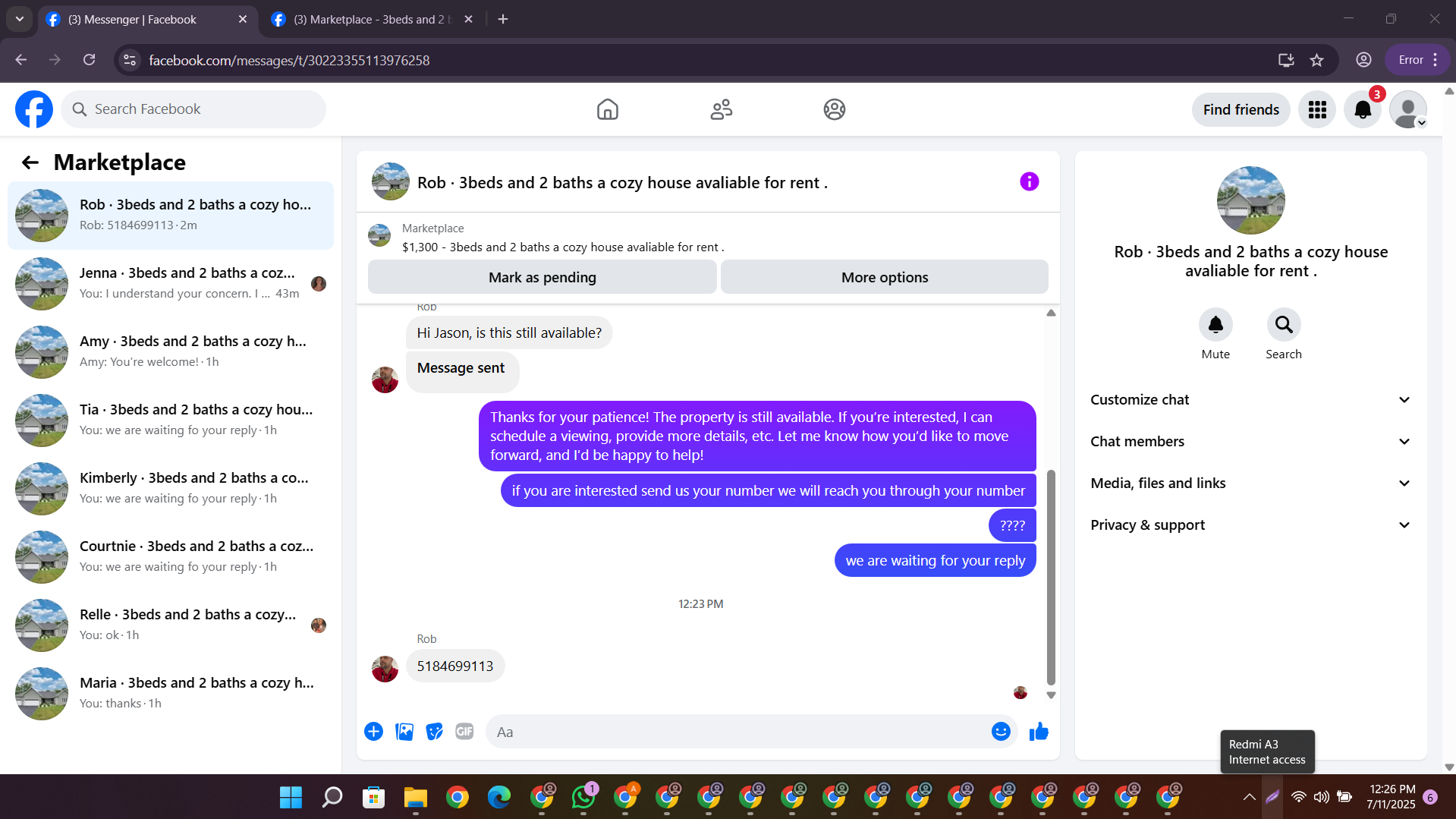Open the Marketplace listing $1,300 link
Screen dimensions: 1456x819
563,247
